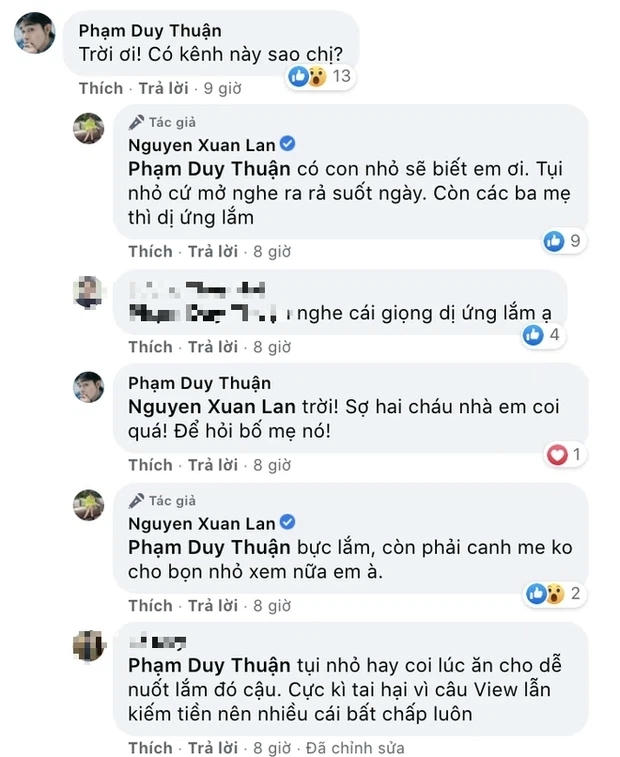The height and width of the screenshot is (757, 620).
Task: Click Thích under the 'dị ứng lắm' author reply
Action: coord(150,252)
